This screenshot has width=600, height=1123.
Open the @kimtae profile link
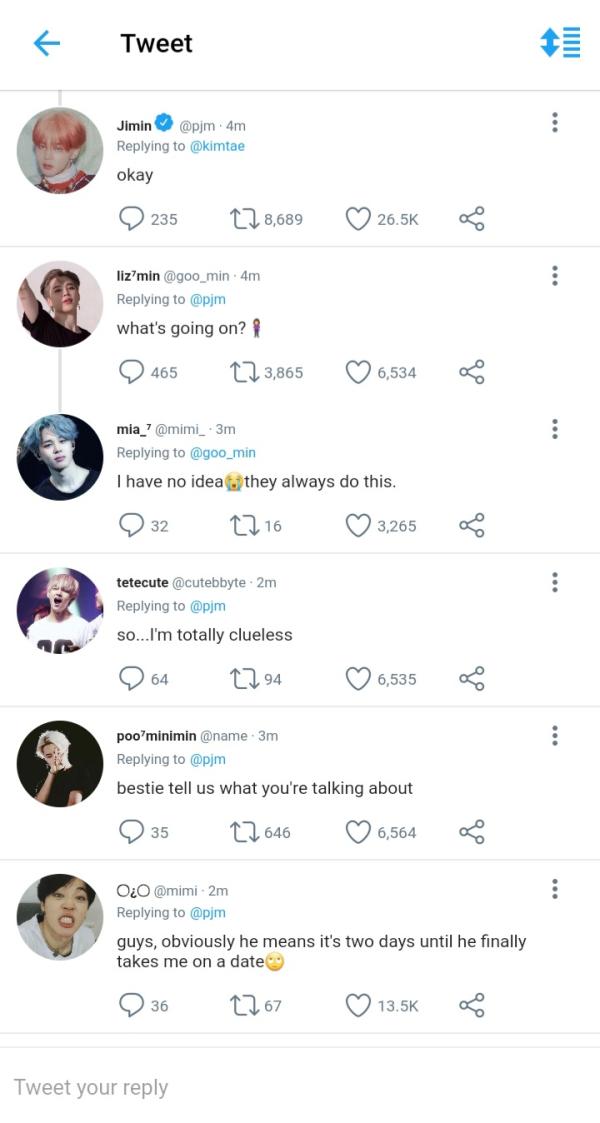pyautogui.click(x=217, y=146)
